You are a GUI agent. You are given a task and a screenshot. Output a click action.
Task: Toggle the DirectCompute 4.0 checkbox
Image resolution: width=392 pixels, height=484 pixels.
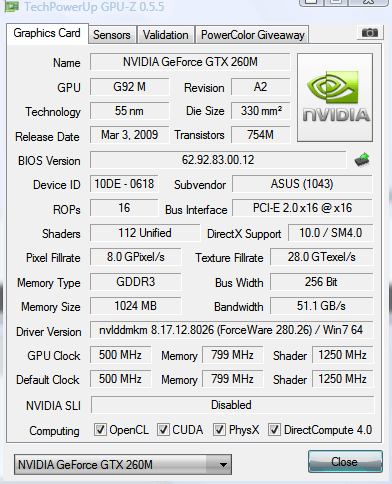274,429
